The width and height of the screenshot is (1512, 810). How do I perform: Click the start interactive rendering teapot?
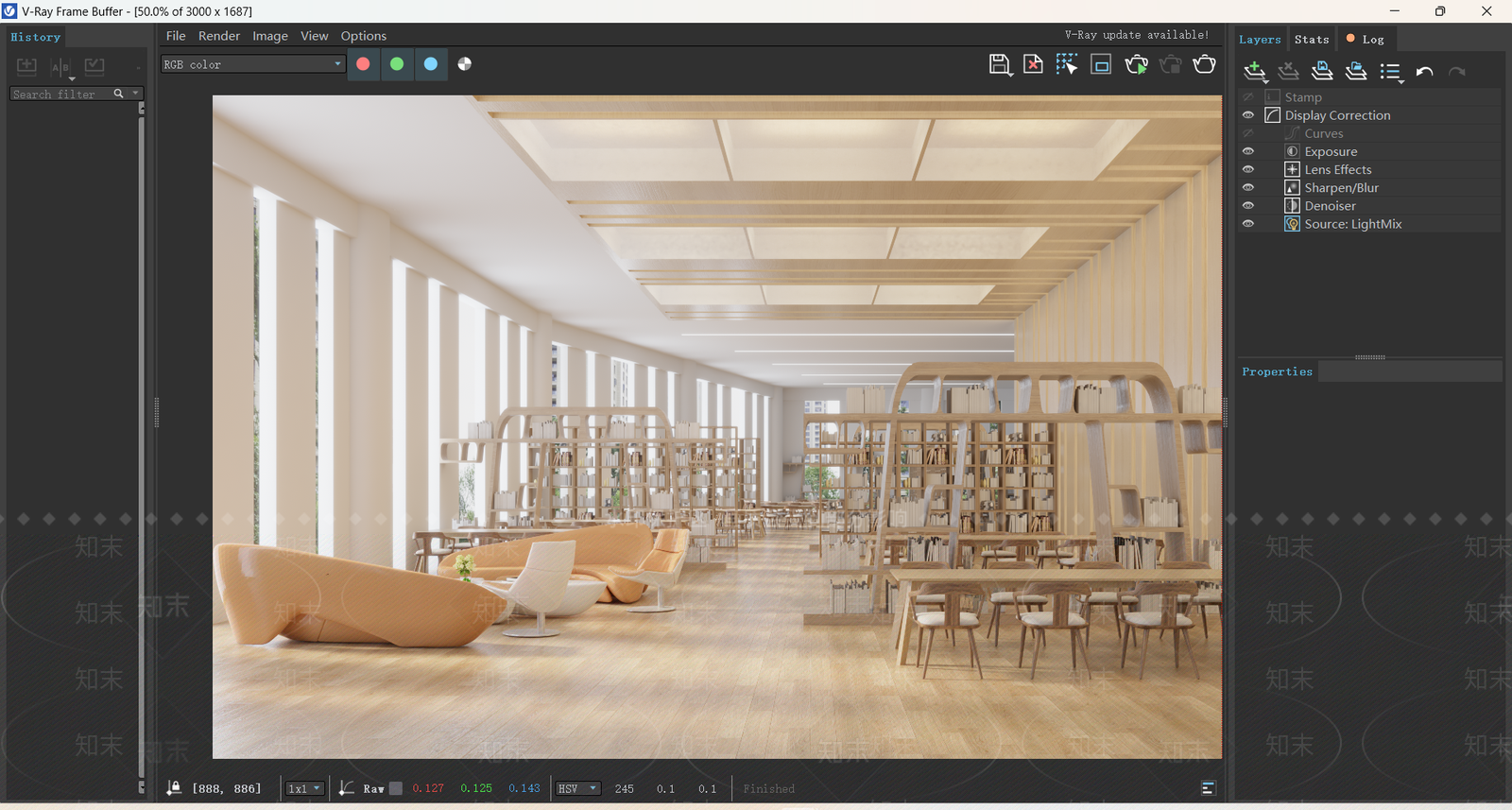(1136, 64)
